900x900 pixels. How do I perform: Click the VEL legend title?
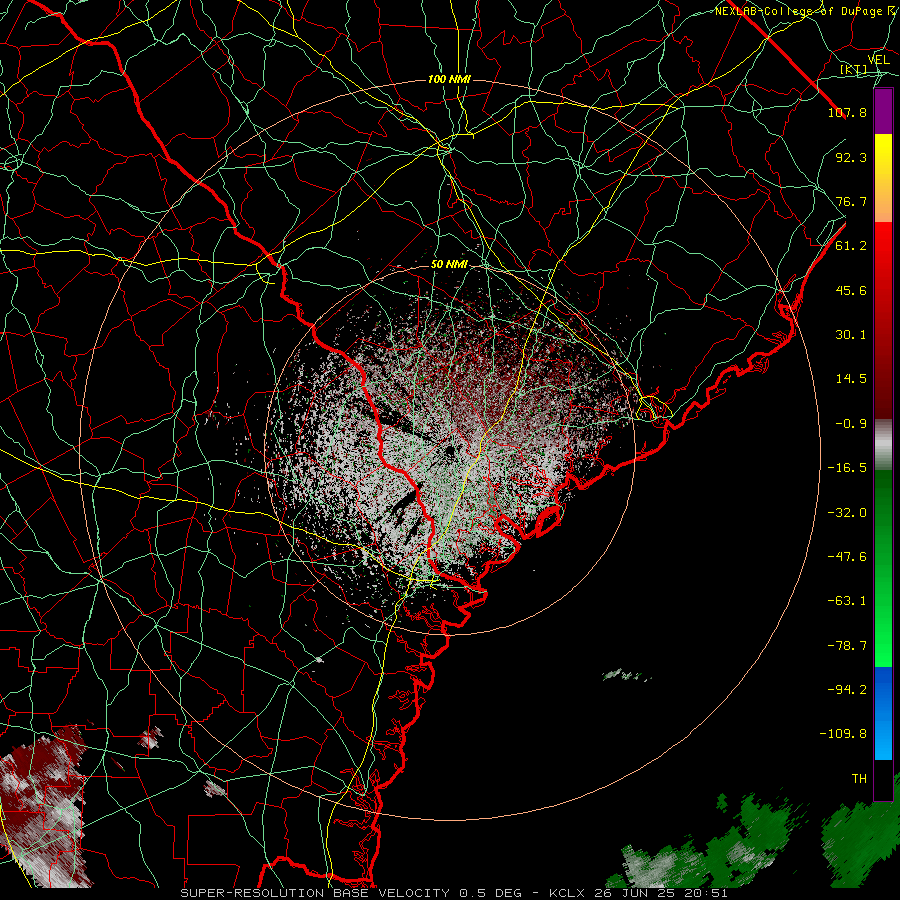point(879,60)
